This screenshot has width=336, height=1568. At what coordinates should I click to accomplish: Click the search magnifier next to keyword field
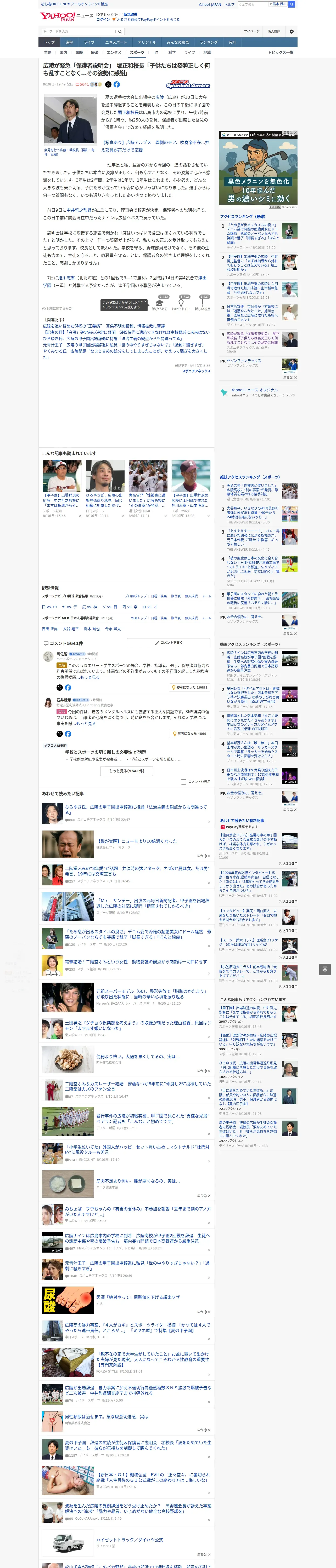[120, 32]
